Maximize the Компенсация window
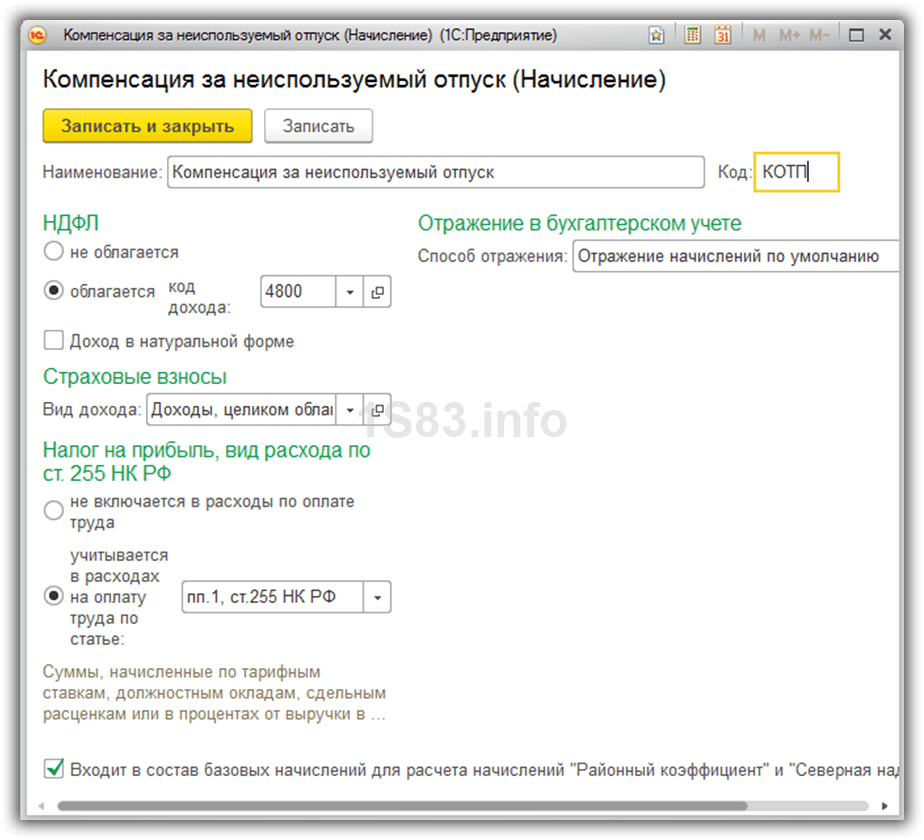Image resolution: width=924 pixels, height=840 pixels. [x=856, y=35]
